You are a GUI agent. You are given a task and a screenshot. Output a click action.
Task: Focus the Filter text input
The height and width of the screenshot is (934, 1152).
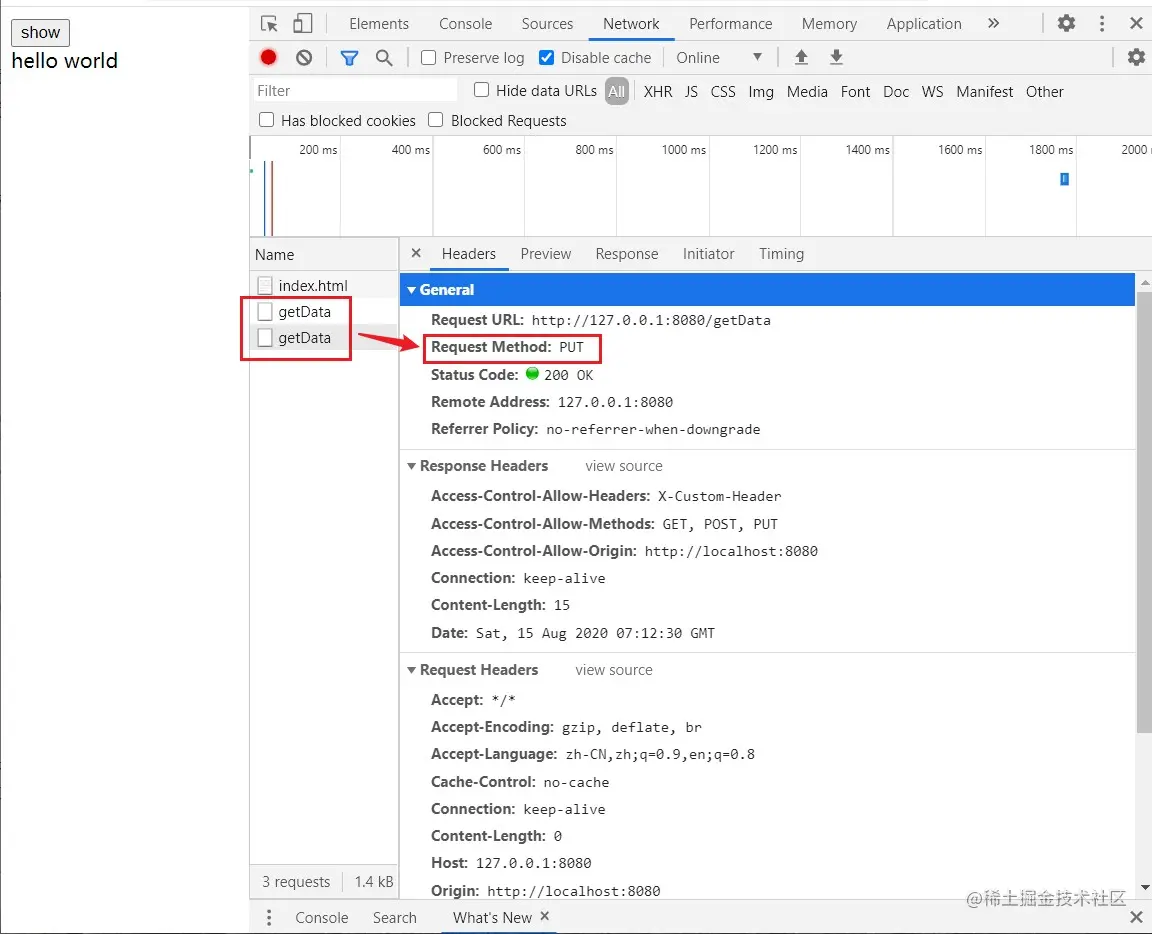[355, 90]
